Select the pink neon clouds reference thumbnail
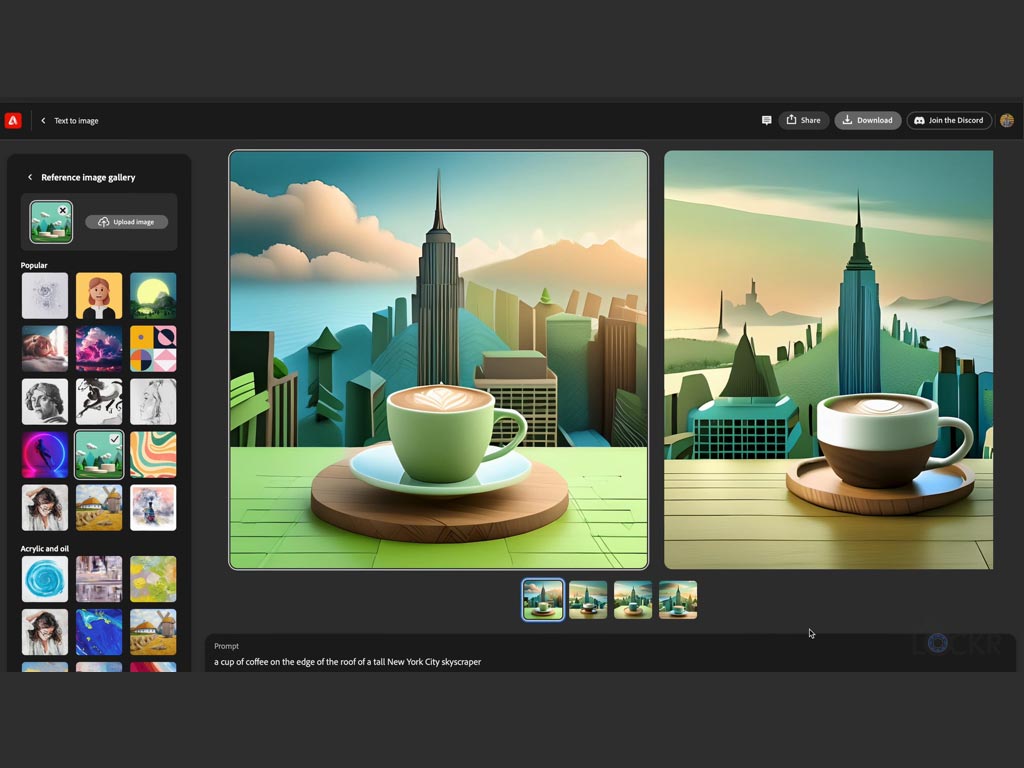 tap(99, 349)
